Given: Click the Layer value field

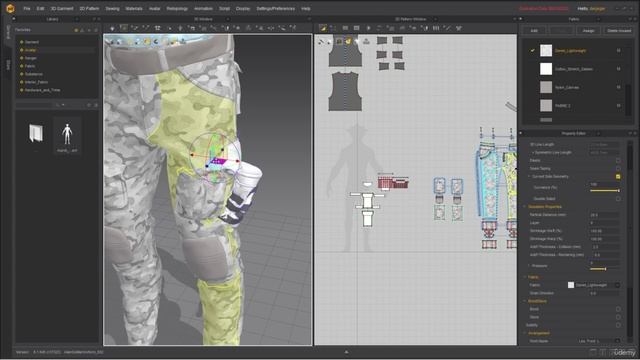Looking at the screenshot, I should (x=604, y=223).
